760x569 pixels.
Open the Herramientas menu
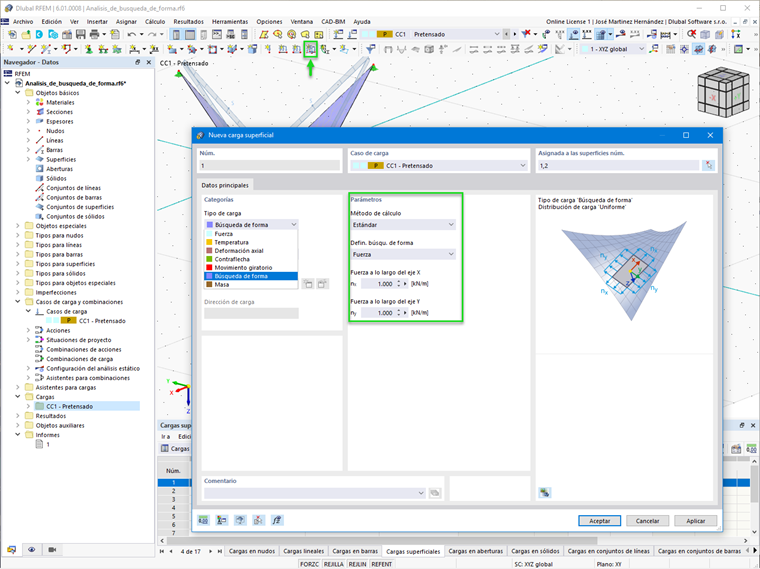(x=230, y=22)
